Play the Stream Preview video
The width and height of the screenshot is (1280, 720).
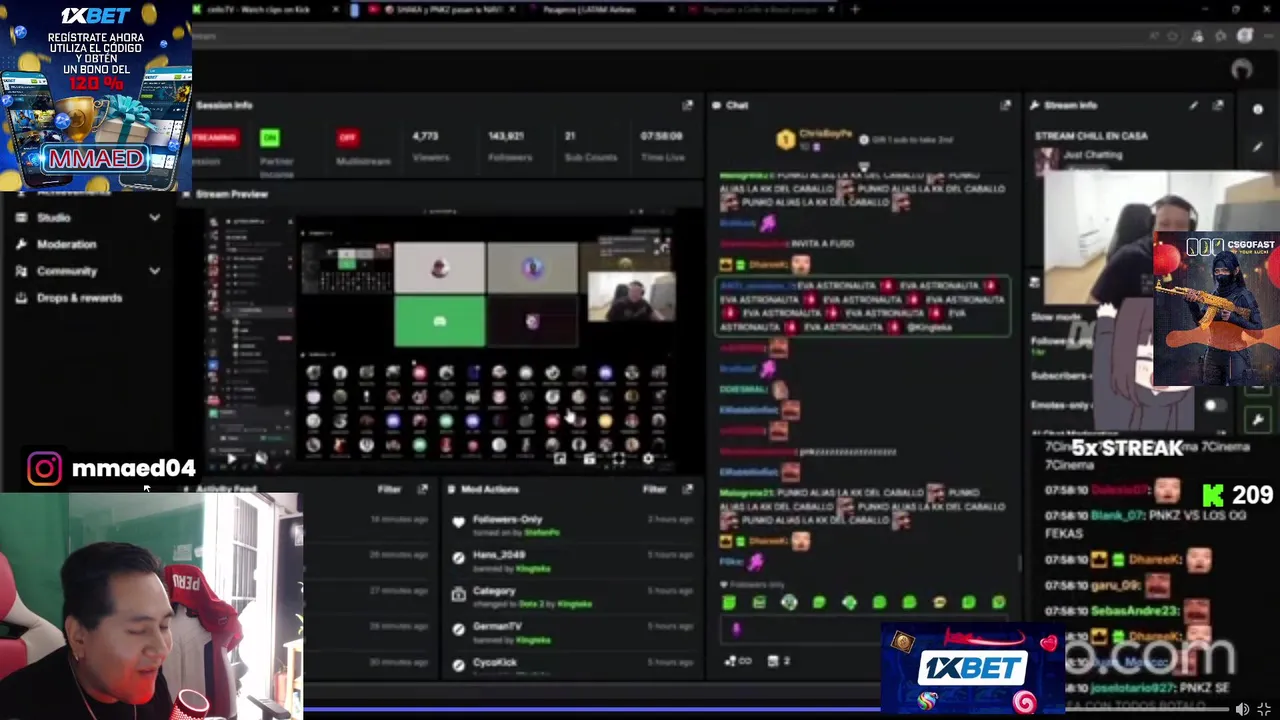[x=232, y=459]
